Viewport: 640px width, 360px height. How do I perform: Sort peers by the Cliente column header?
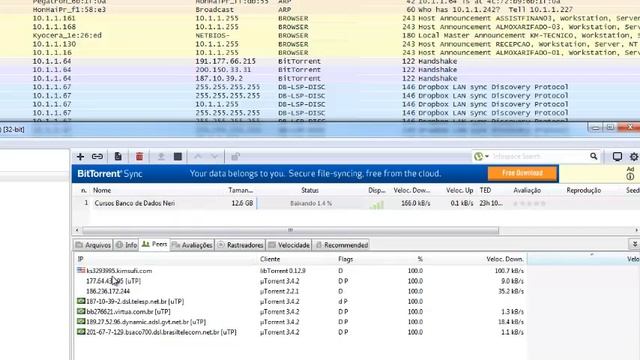(270, 259)
